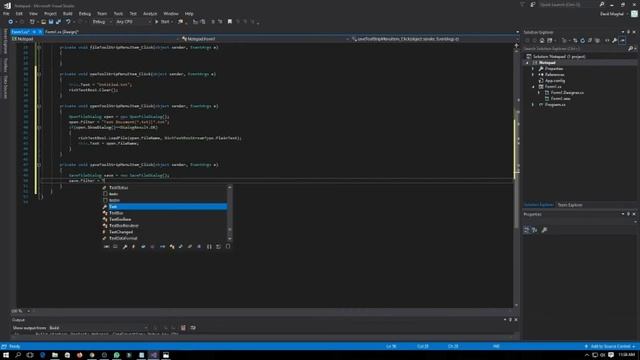
Task: Click the Save All toolbar icon
Action: click(58, 22)
